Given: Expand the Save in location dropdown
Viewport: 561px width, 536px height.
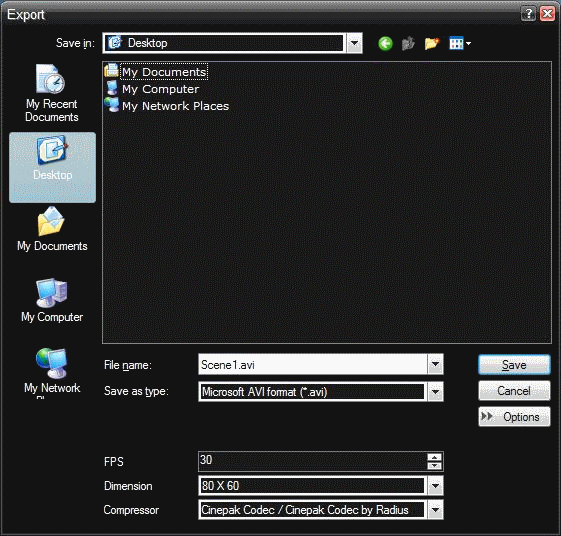Looking at the screenshot, I should click(354, 43).
